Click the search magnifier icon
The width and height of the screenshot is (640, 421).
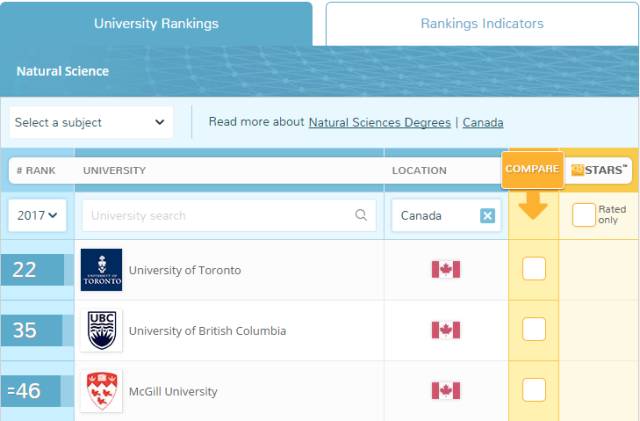pos(361,215)
